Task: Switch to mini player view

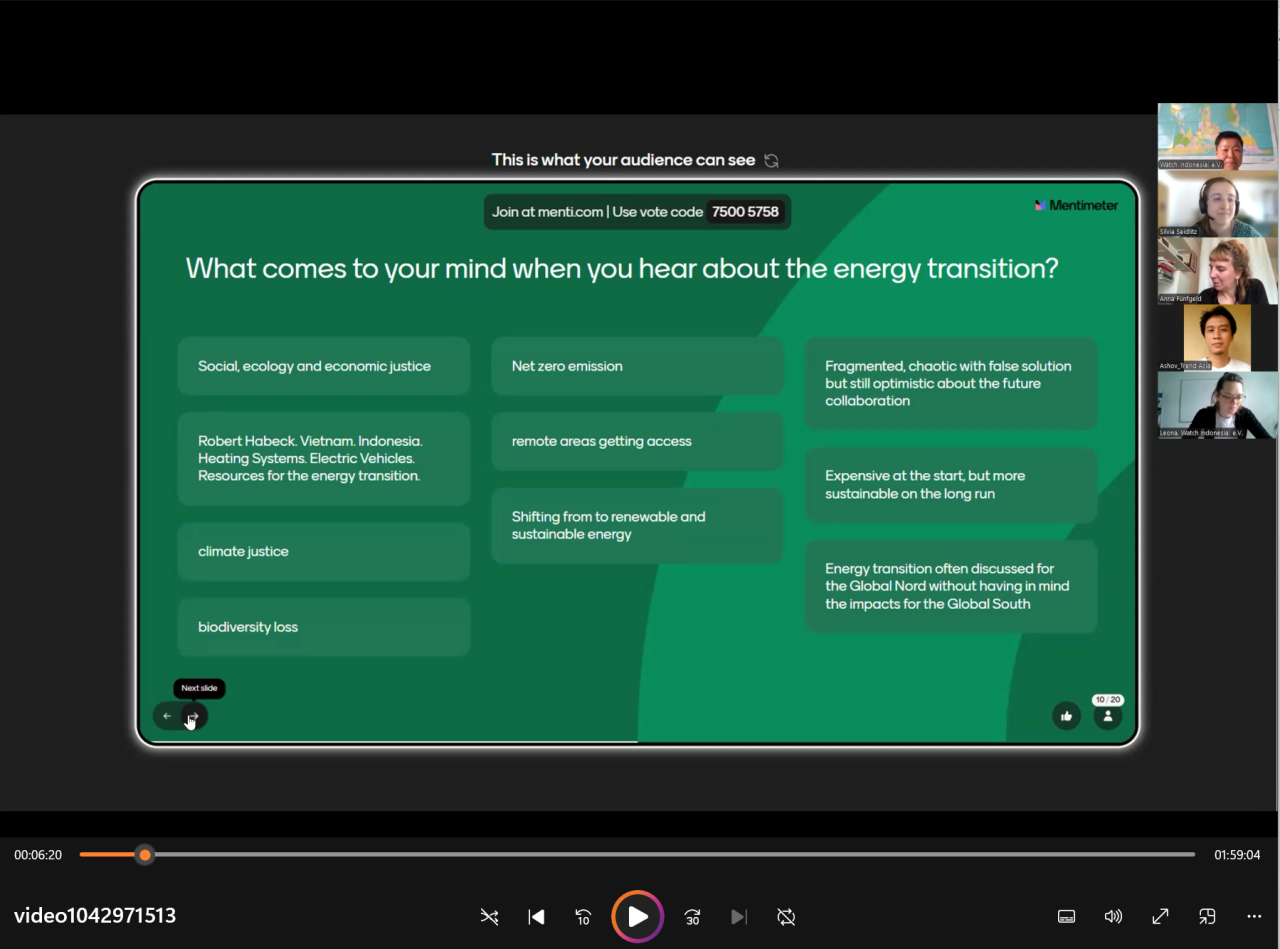Action: (1207, 917)
